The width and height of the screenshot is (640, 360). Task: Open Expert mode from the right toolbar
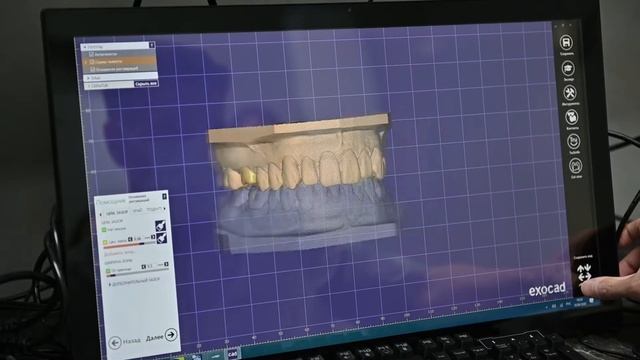[x=568, y=68]
